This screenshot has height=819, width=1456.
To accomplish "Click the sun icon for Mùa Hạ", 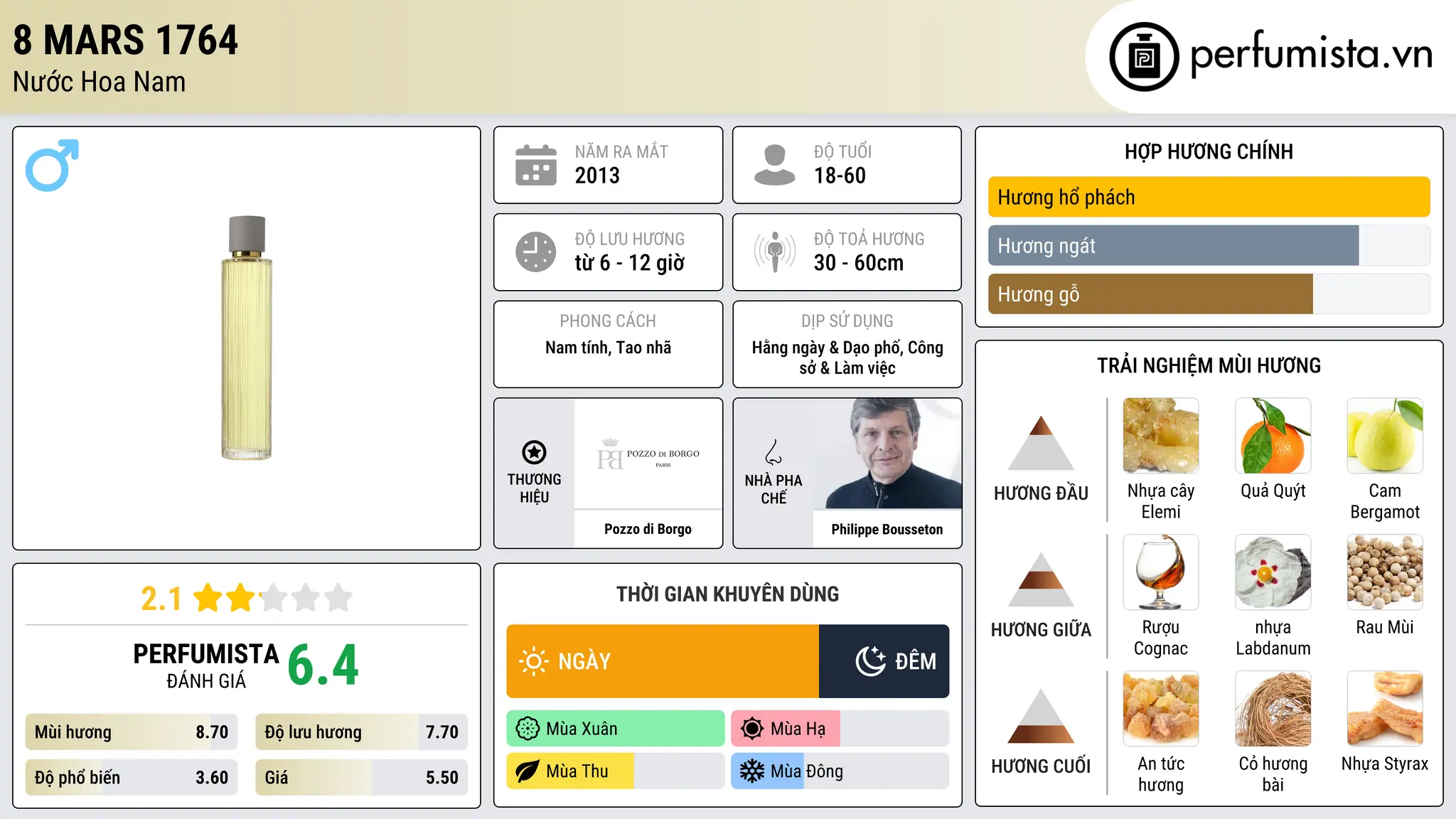I will [752, 729].
